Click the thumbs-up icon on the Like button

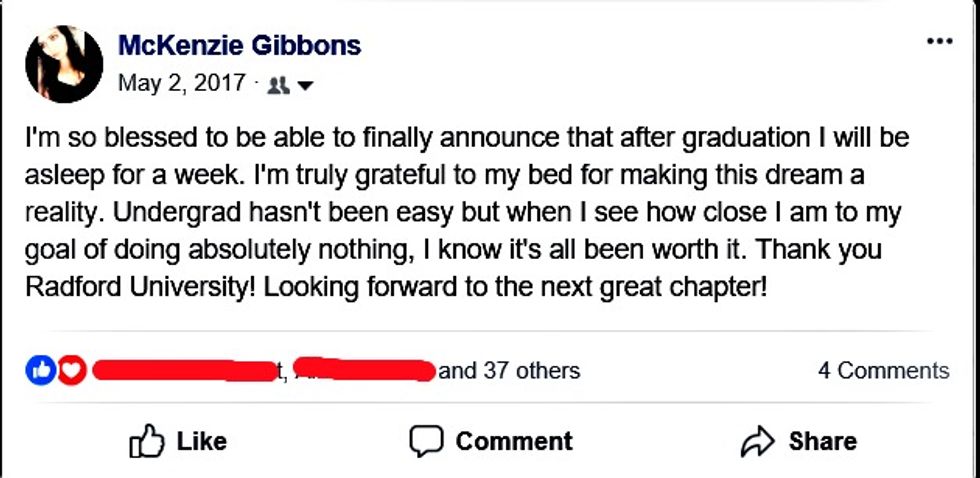click(x=148, y=441)
